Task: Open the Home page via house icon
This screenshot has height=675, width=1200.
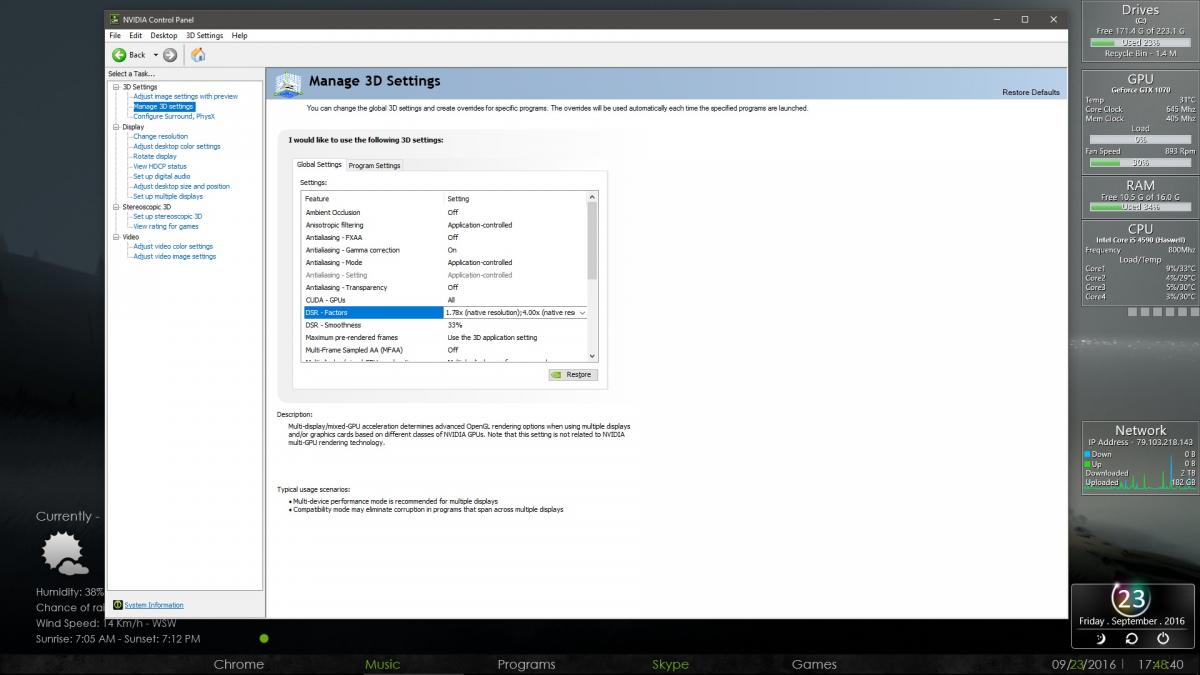Action: coord(198,55)
